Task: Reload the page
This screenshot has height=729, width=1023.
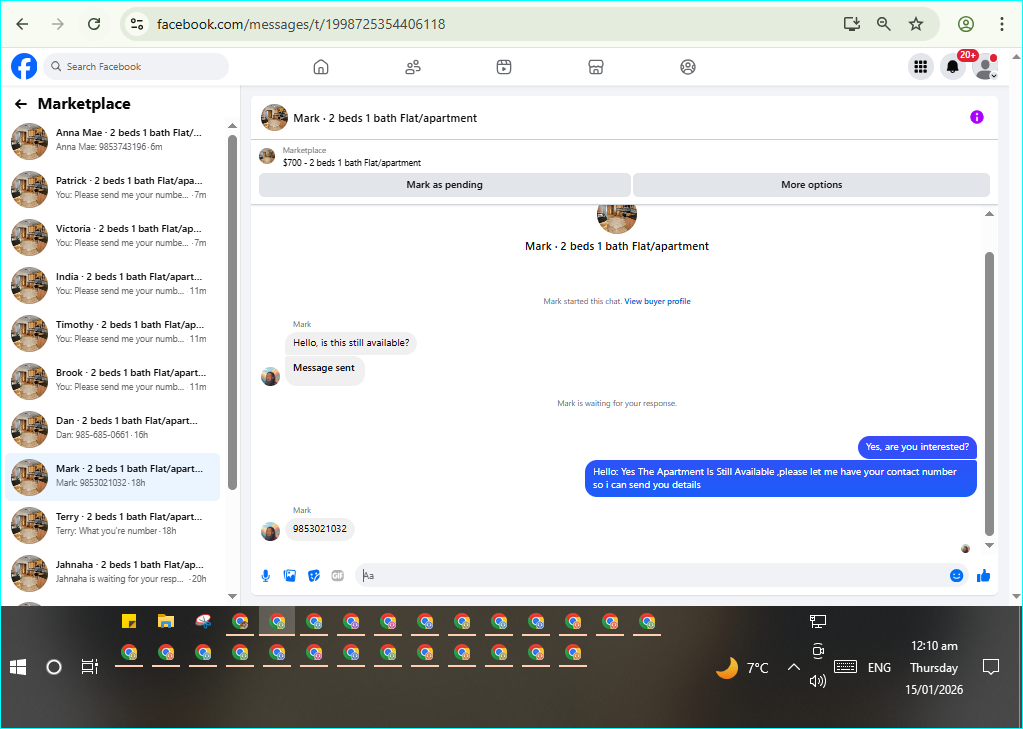Action: click(94, 24)
